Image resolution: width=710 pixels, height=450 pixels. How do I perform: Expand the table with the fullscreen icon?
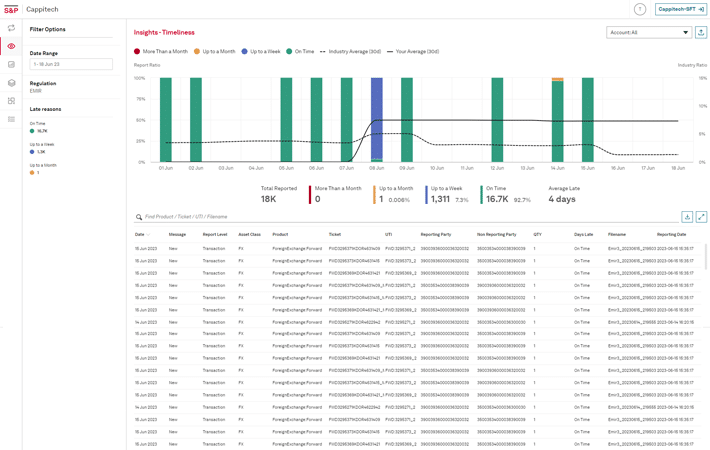point(701,217)
